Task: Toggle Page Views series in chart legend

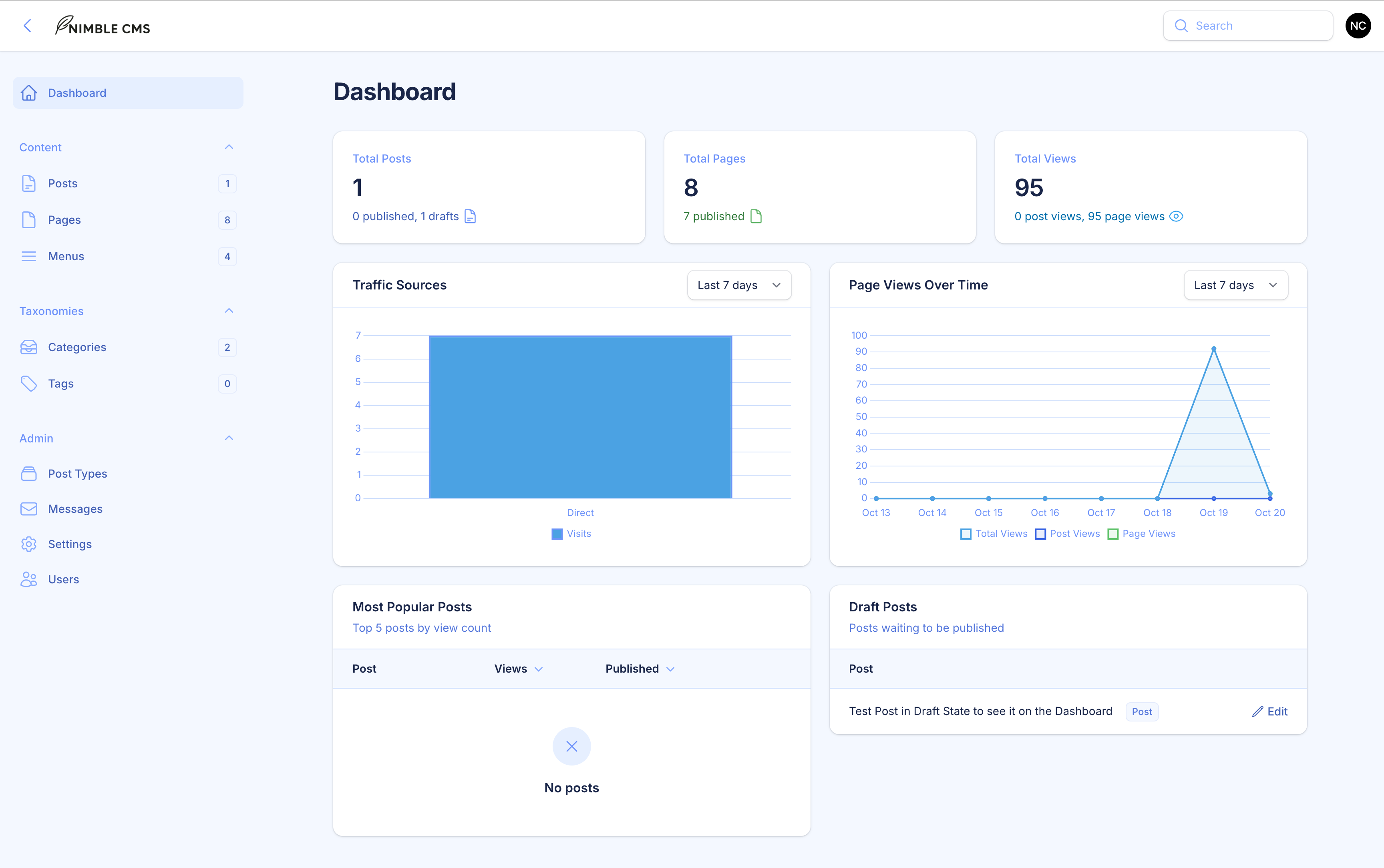Action: pos(1141,534)
